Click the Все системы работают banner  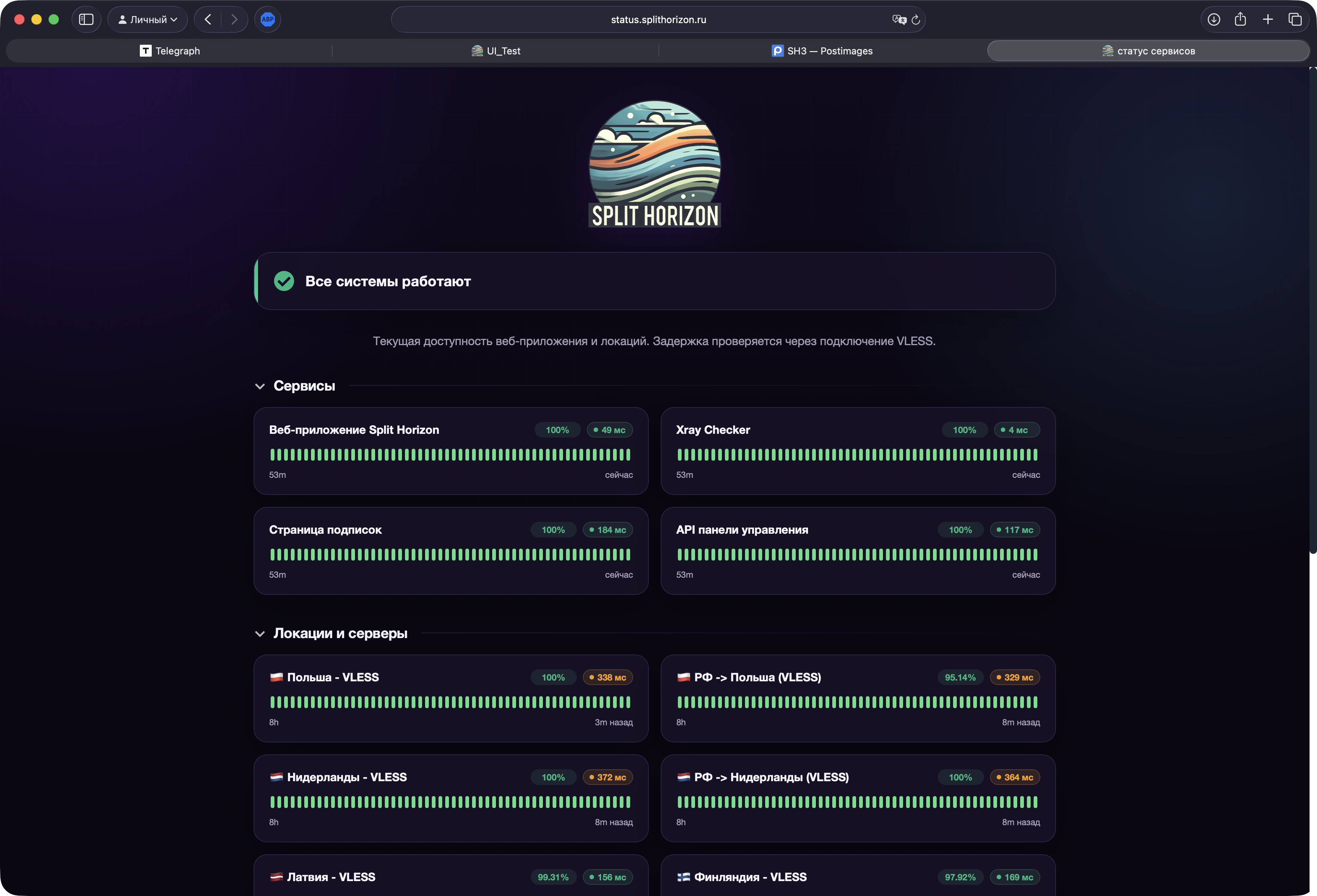point(654,281)
